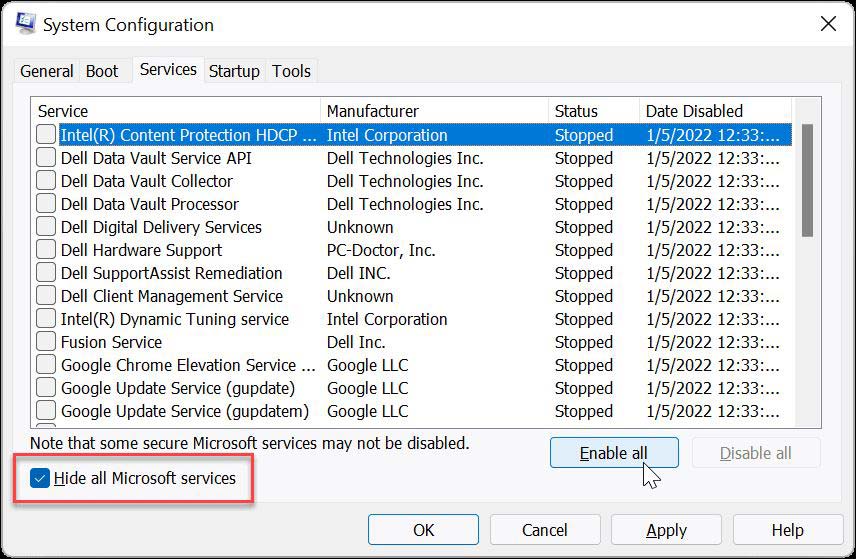Check the Dell Hardware Support service

46,250
